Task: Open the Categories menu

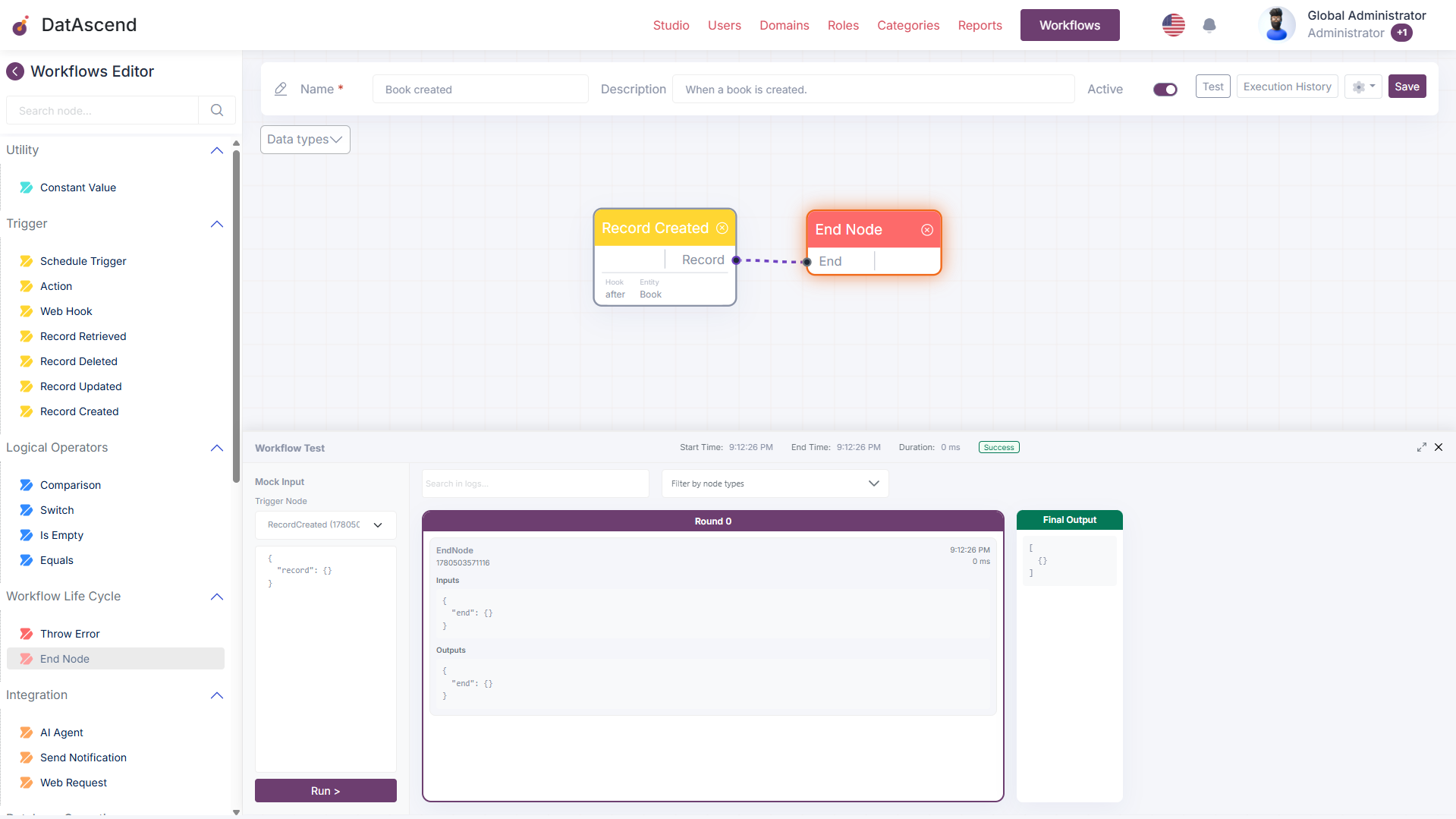Action: pyautogui.click(x=908, y=25)
